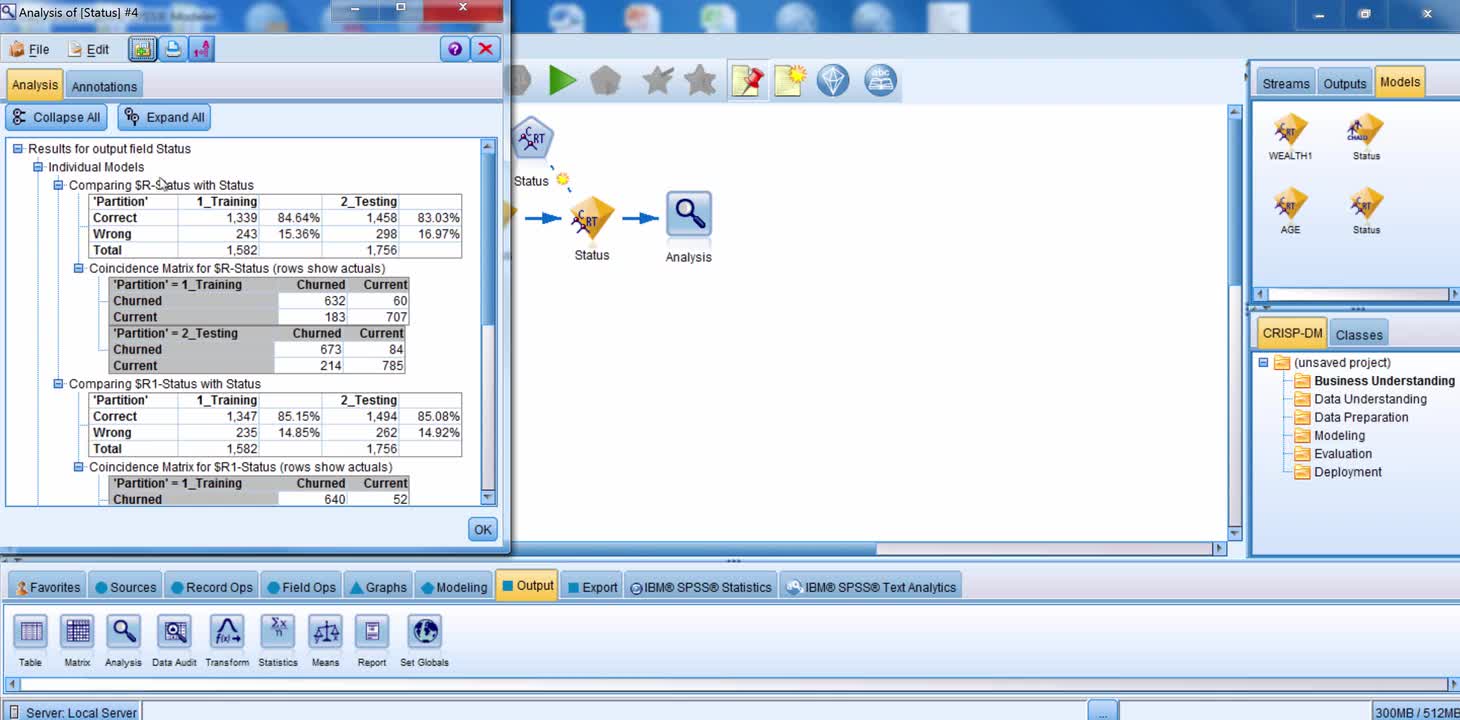Select the Data Audit node in palette
The width and height of the screenshot is (1460, 720).
coord(174,632)
